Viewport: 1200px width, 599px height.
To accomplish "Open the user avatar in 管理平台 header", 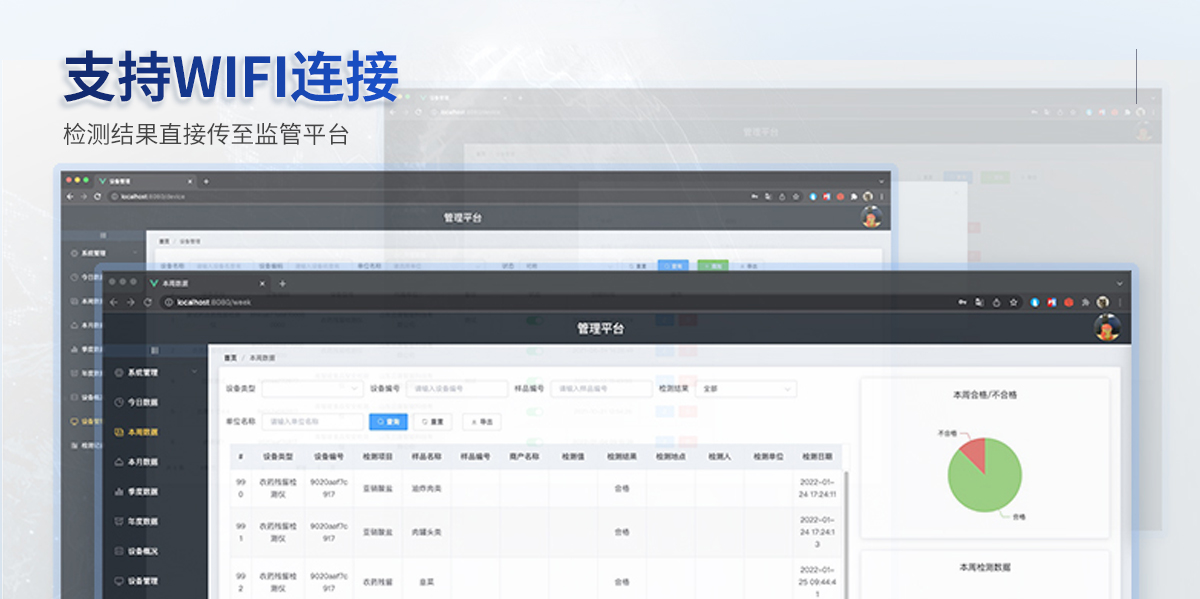I will (x=1106, y=328).
